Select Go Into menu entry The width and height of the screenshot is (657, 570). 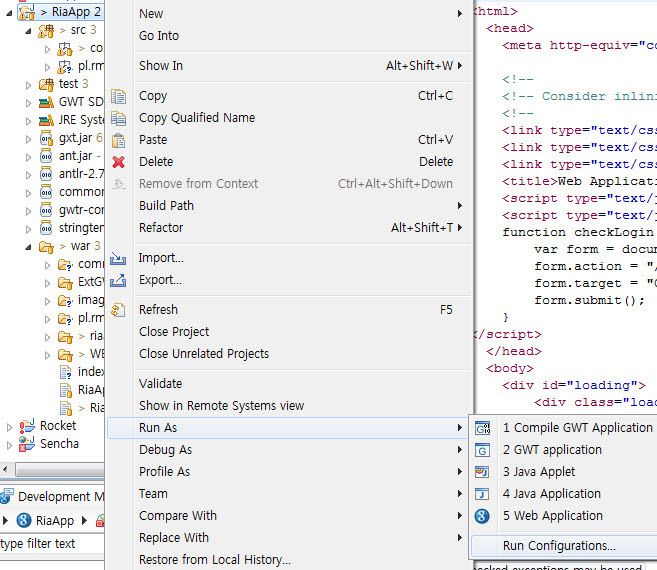289,36
